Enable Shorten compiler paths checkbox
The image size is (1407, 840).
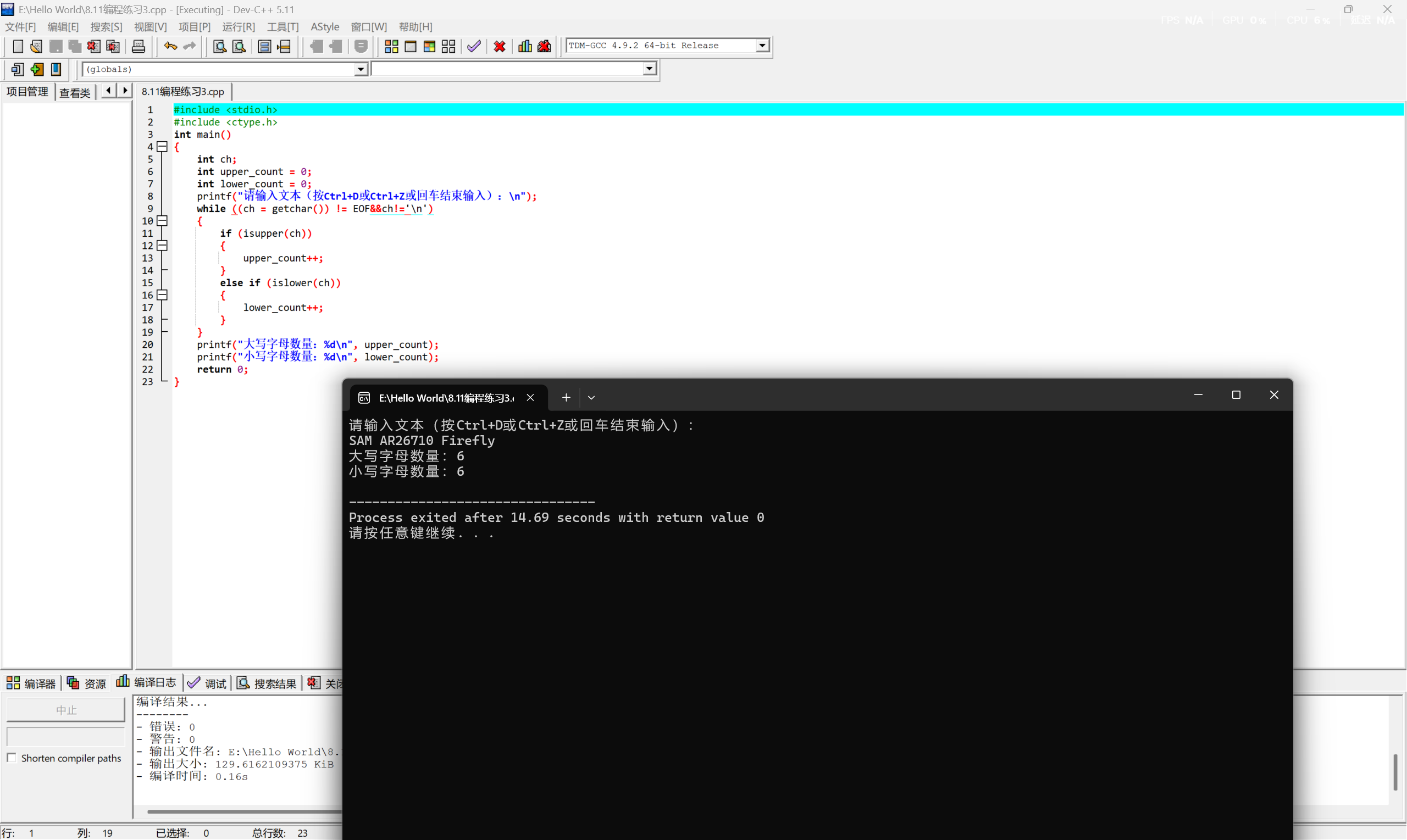coord(12,758)
